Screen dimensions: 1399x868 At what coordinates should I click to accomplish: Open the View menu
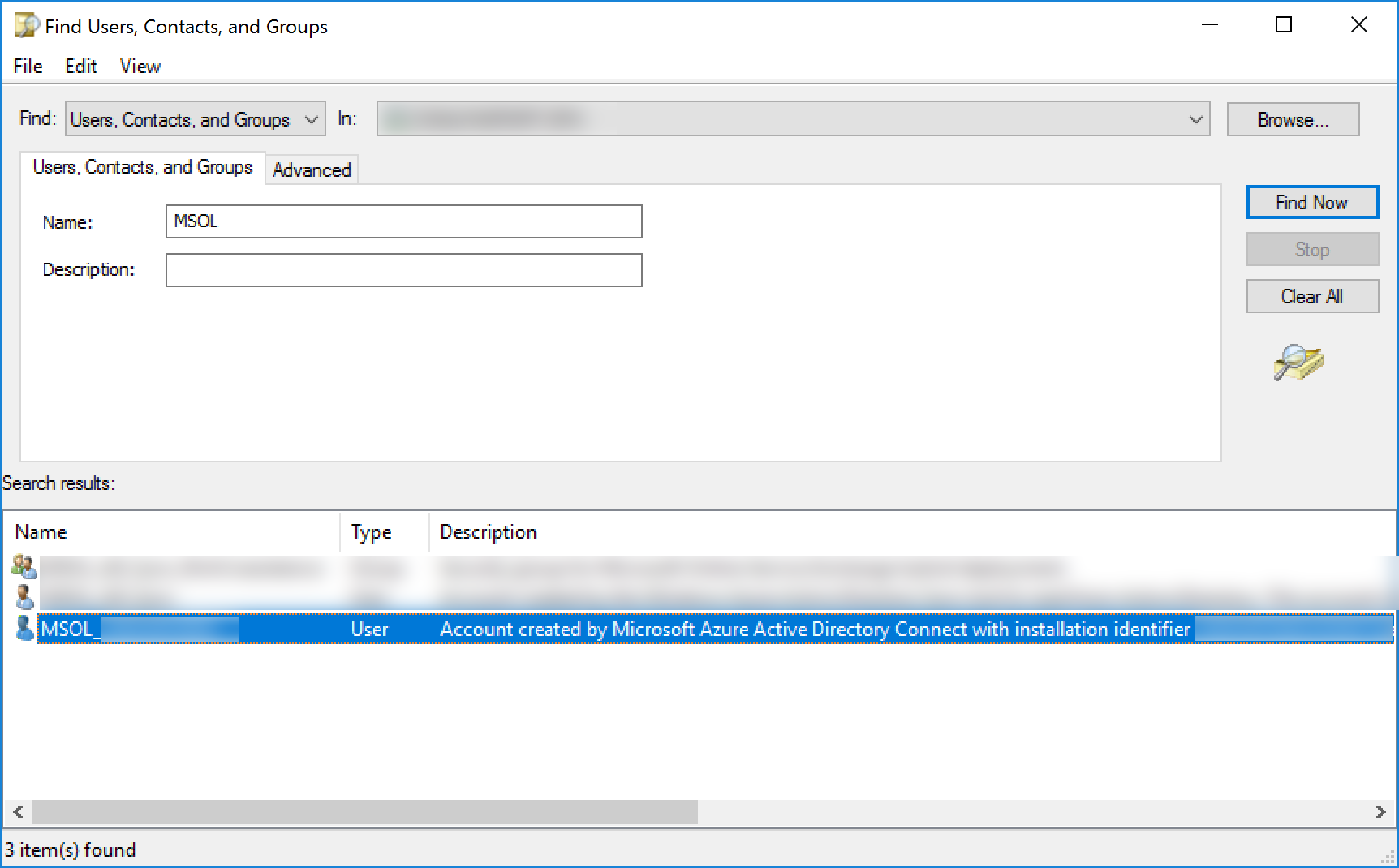(x=140, y=67)
